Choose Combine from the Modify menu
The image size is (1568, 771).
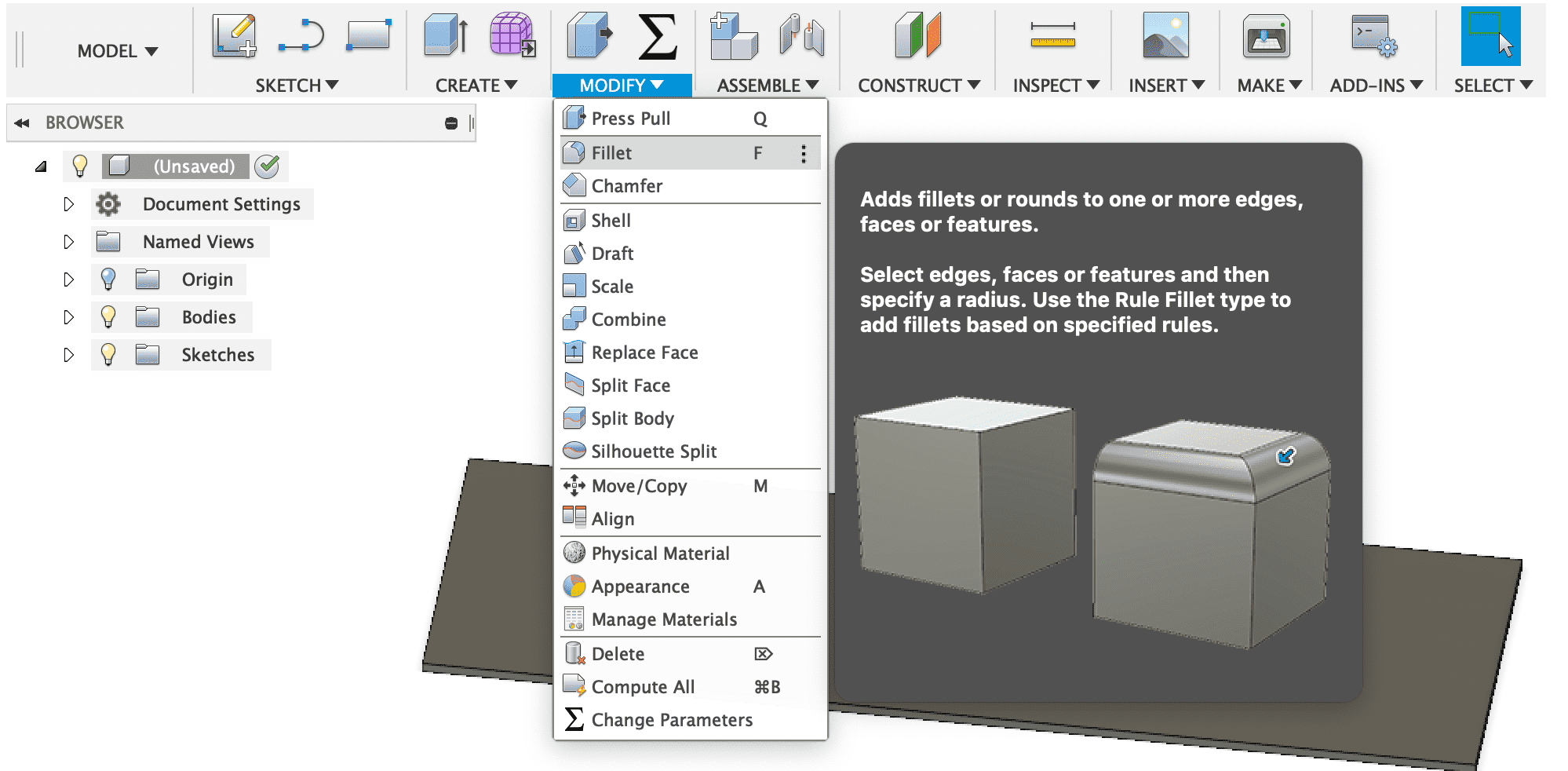point(691,320)
